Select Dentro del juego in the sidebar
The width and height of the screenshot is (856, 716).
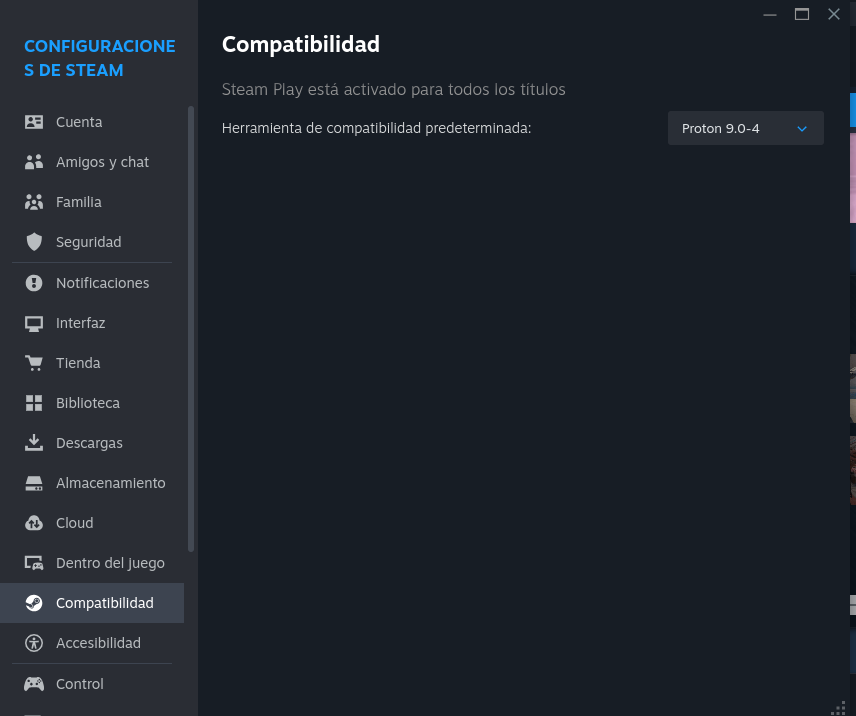coord(110,563)
